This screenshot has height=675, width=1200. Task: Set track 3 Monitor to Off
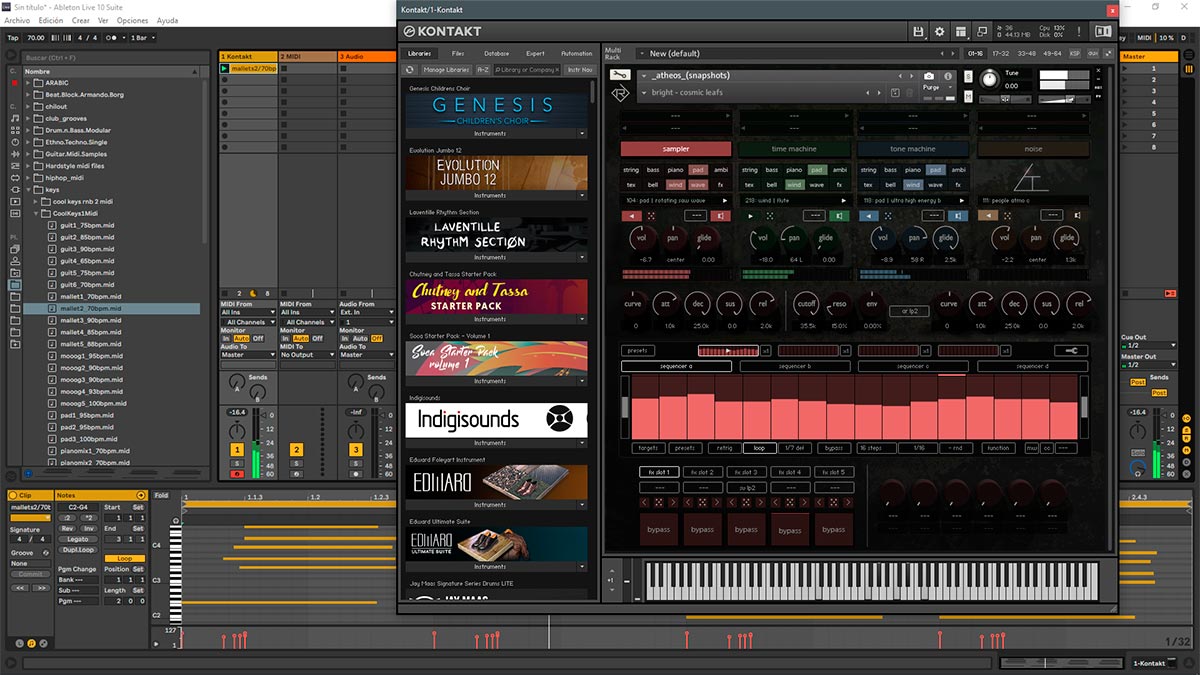click(x=375, y=339)
